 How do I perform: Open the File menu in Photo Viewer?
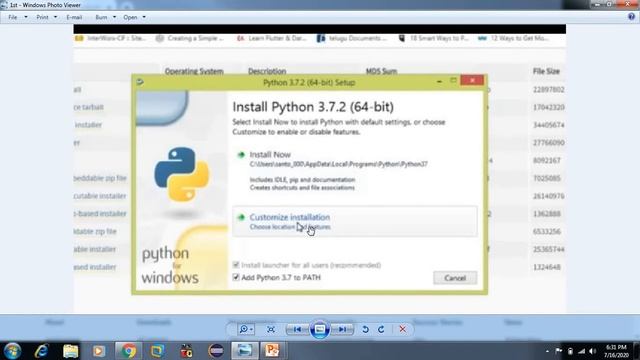pos(13,18)
